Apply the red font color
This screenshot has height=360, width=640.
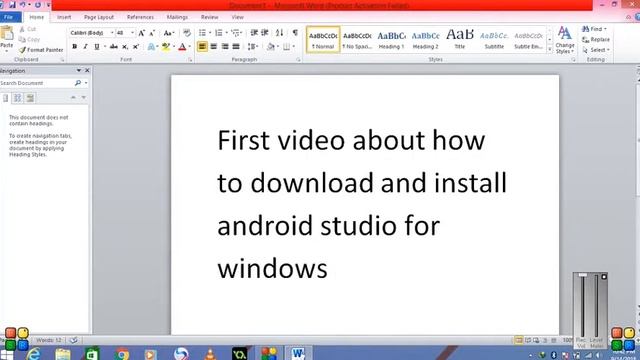(x=182, y=47)
